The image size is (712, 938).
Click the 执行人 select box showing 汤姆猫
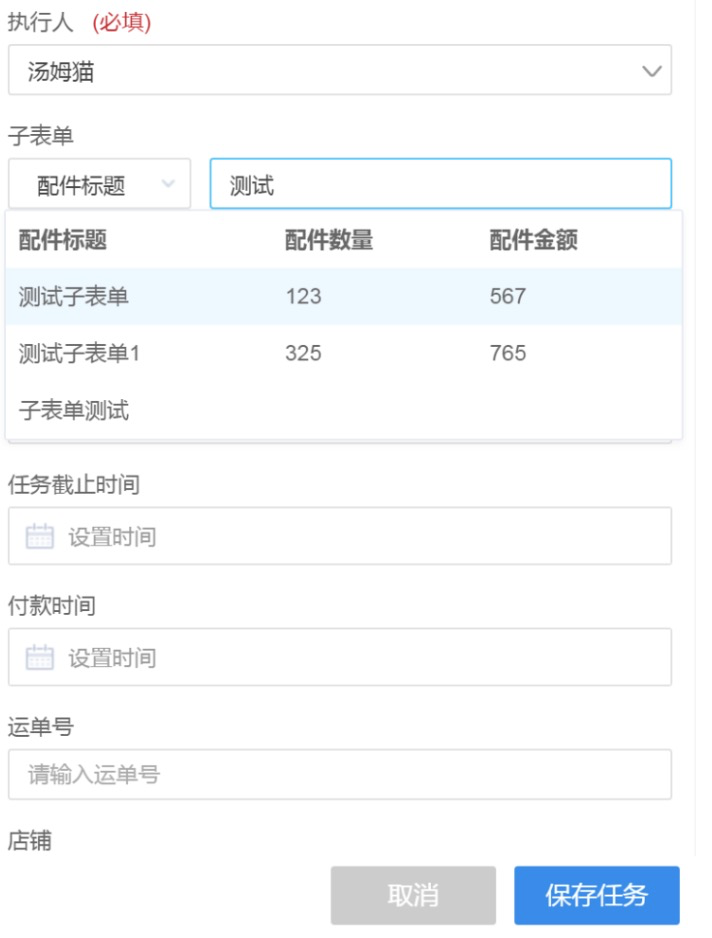pos(320,72)
